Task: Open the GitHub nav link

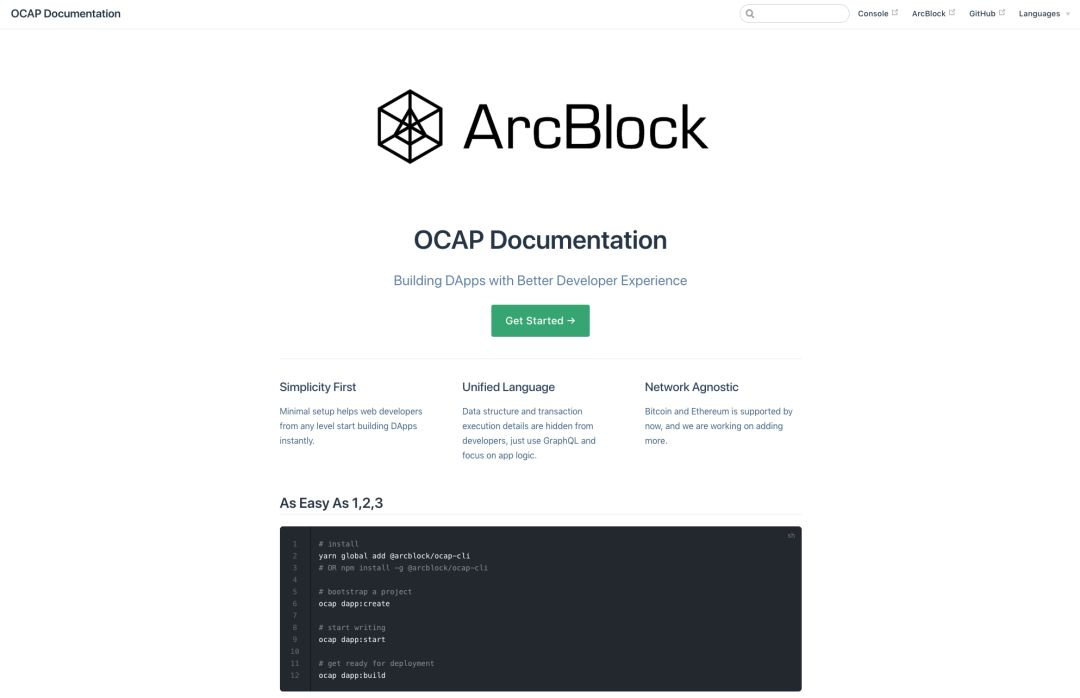Action: 982,14
